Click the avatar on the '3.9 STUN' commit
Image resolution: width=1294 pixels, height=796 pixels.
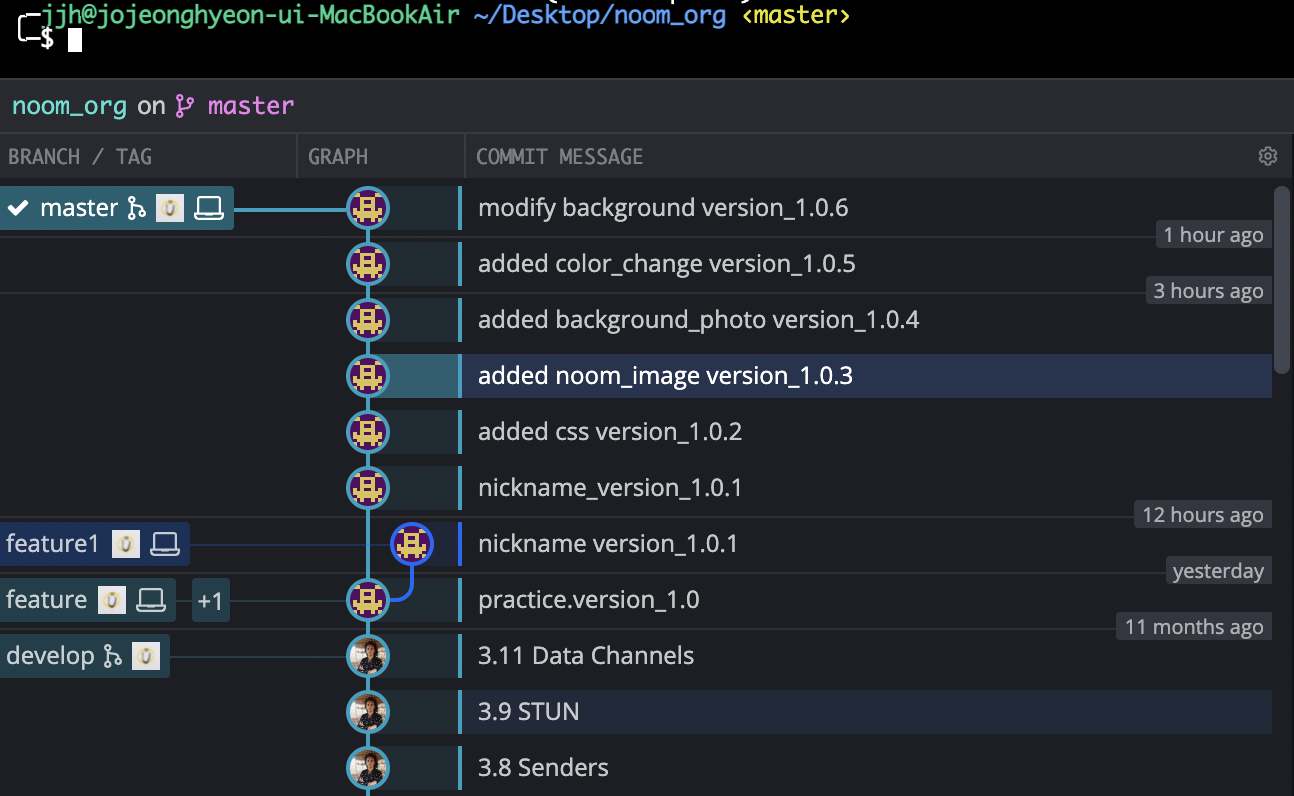tap(368, 712)
